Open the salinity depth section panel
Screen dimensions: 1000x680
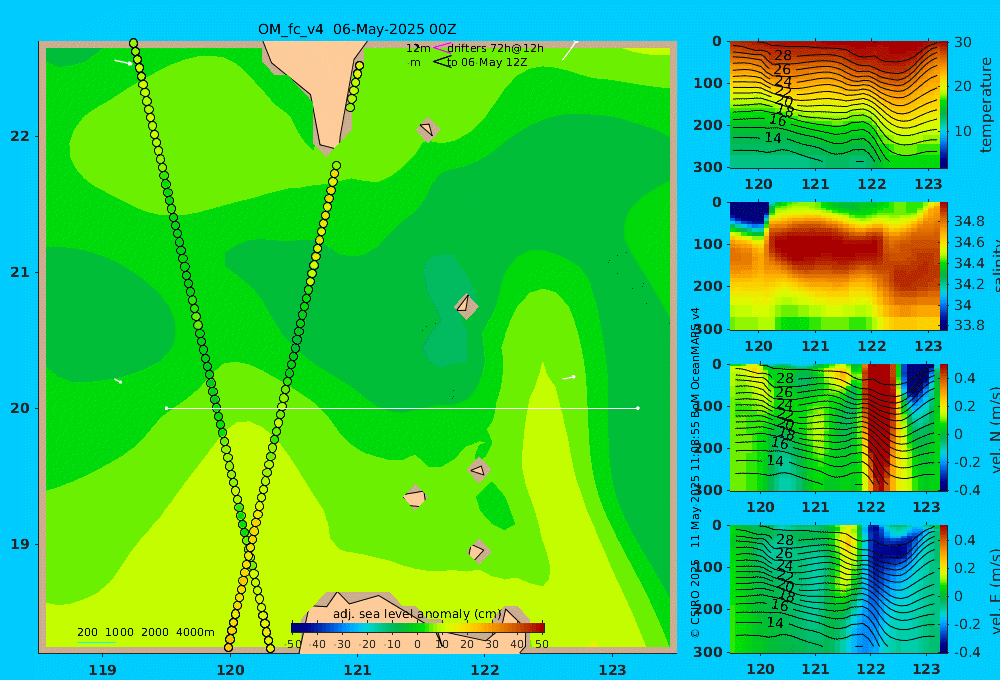[x=834, y=266]
